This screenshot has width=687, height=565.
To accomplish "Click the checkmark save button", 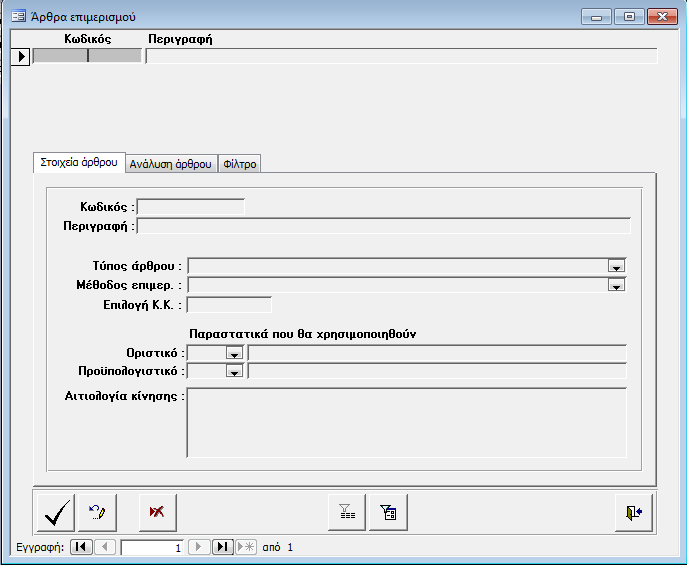I will (x=54, y=512).
